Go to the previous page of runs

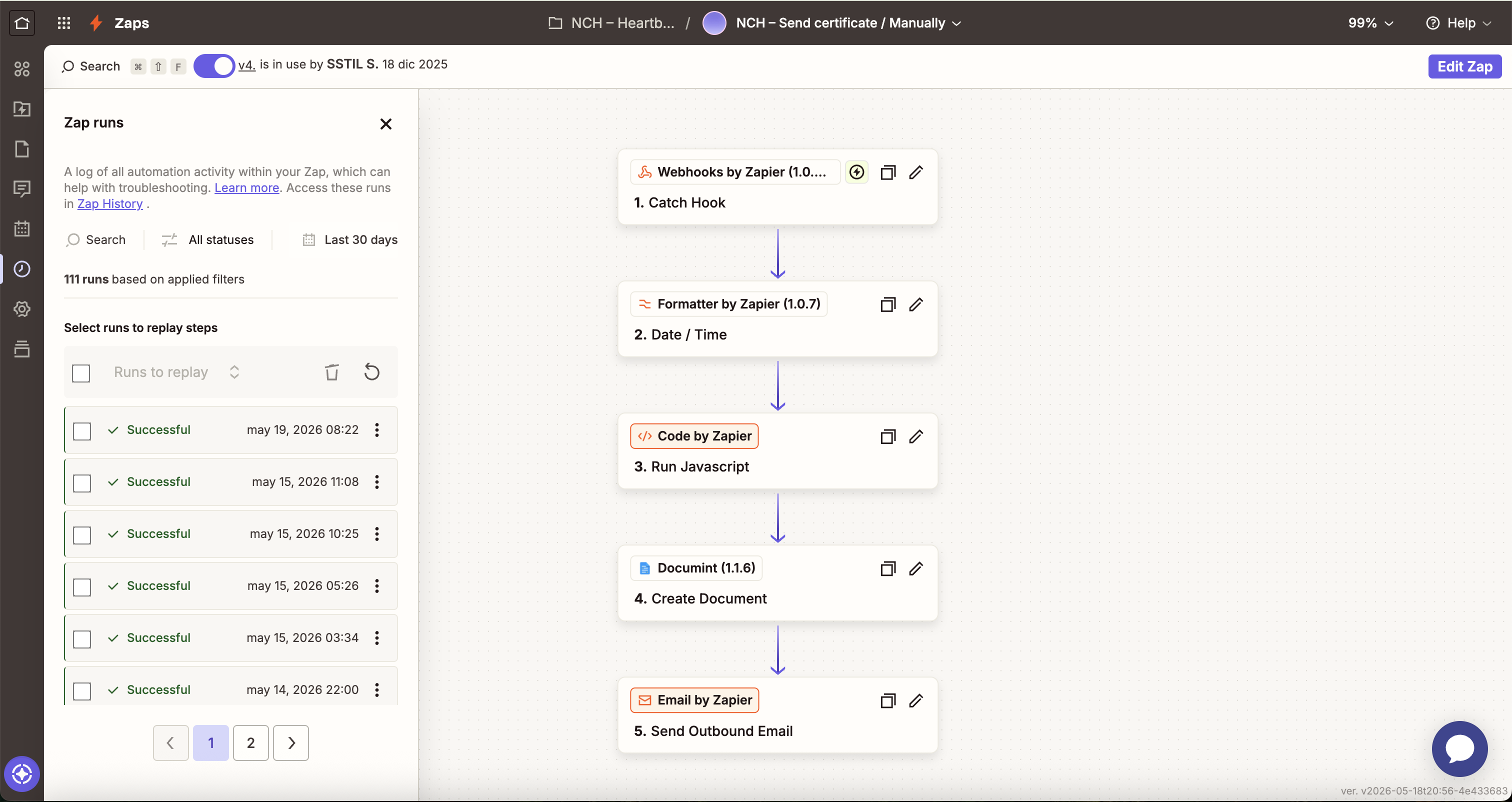(171, 742)
